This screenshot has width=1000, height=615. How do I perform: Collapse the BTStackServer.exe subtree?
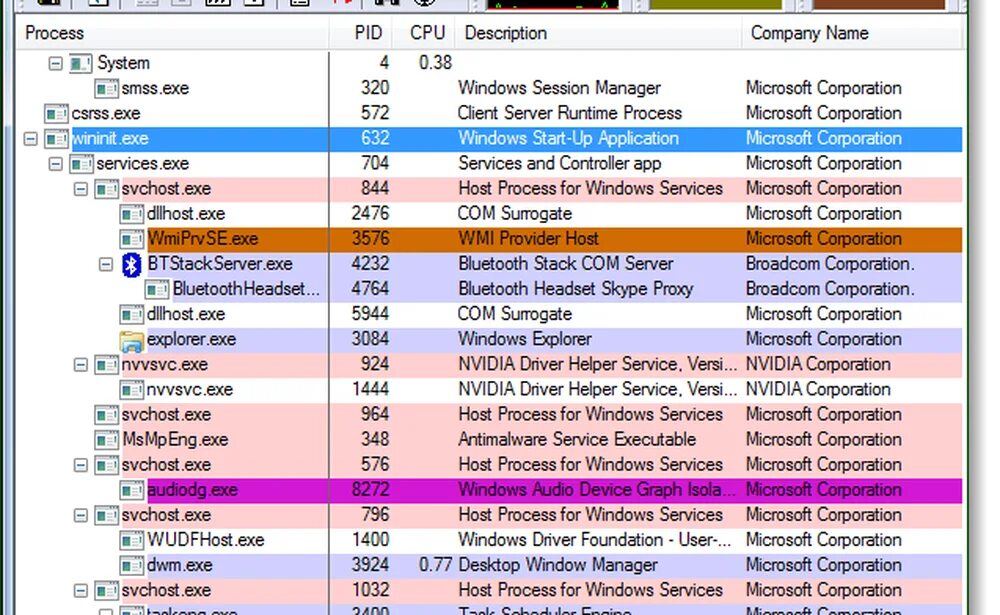pyautogui.click(x=106, y=264)
